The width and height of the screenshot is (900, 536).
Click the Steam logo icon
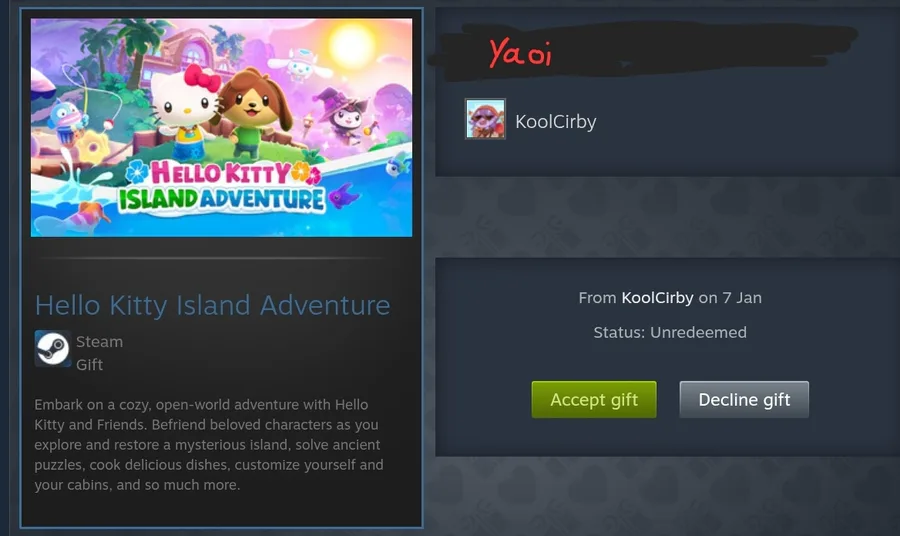tap(53, 348)
